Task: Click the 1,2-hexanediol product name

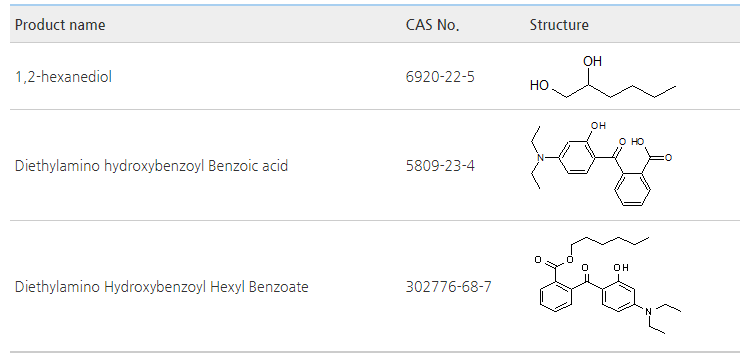Action: (63, 76)
